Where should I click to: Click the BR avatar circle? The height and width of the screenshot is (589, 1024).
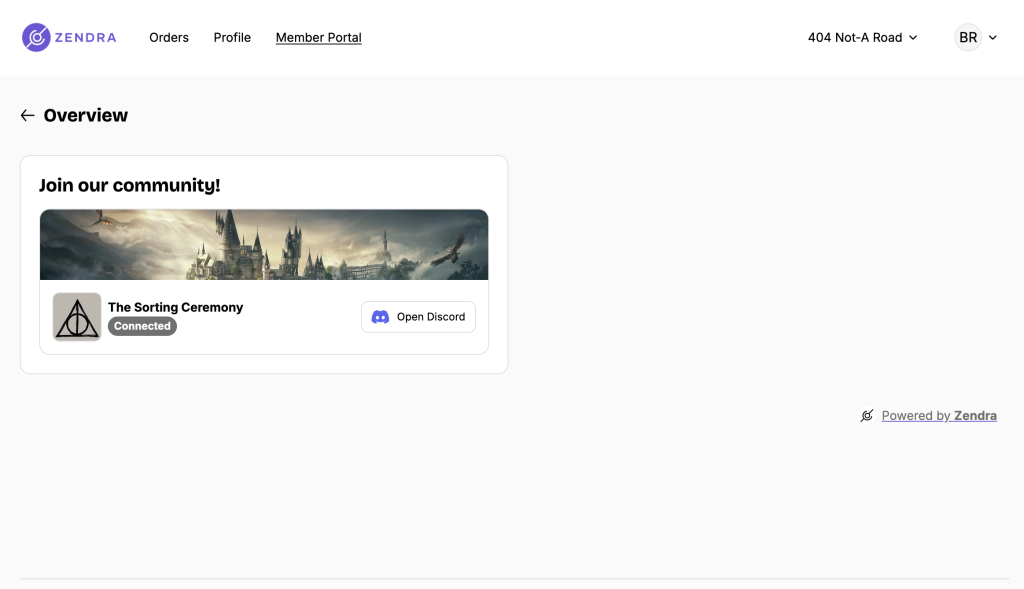(x=968, y=37)
